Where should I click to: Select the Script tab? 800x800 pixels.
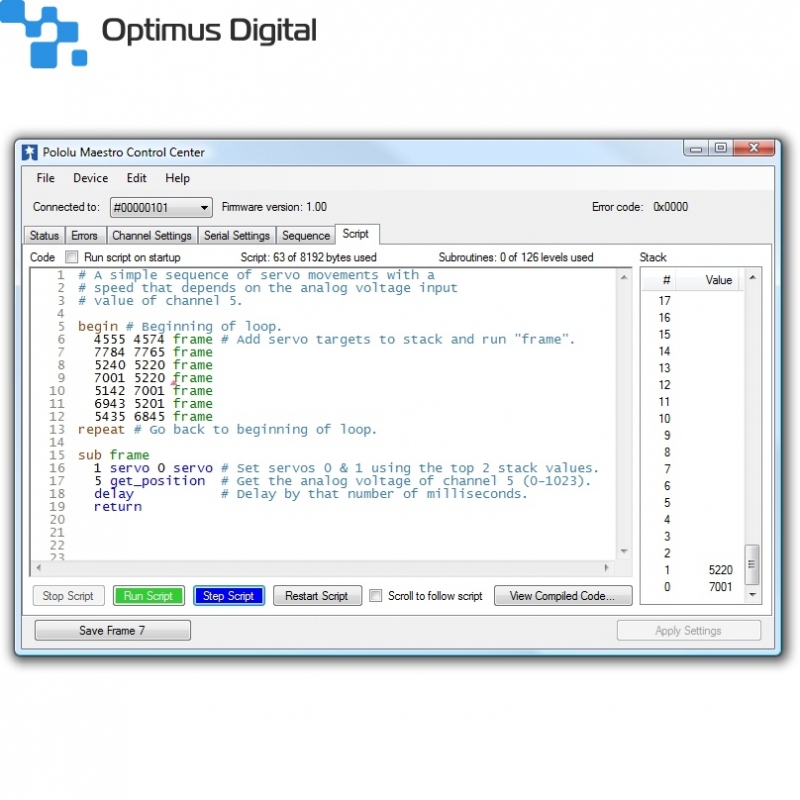pyautogui.click(x=356, y=234)
